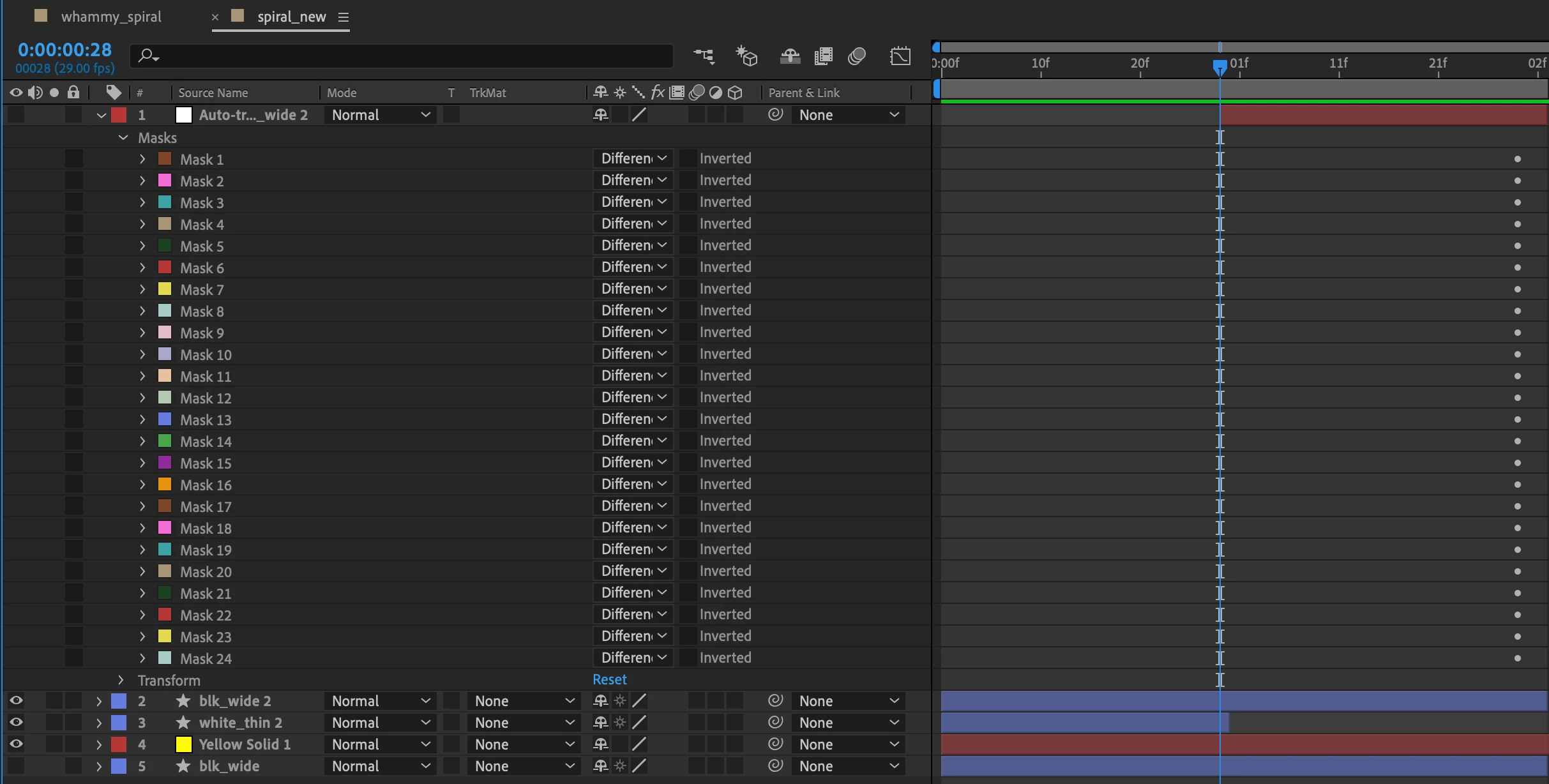Viewport: 1549px width, 784px height.
Task: Toggle visibility of white_thin 2 layer
Action: (16, 722)
